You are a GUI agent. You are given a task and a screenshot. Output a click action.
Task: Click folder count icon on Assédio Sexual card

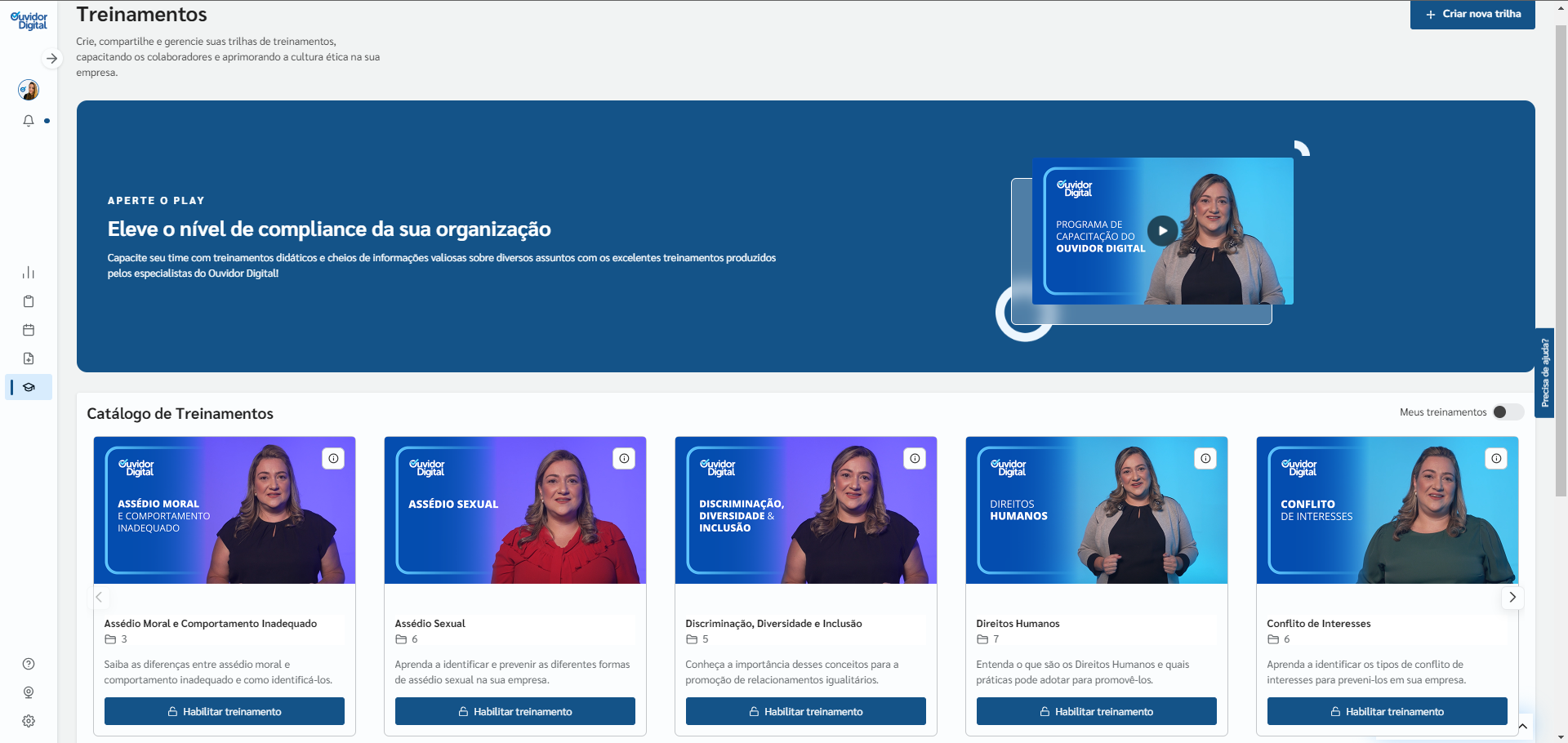401,639
